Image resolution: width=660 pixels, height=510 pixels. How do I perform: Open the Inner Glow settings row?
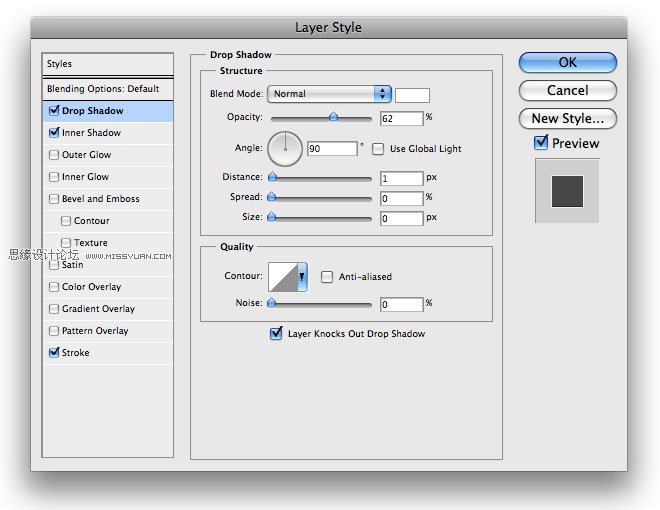[x=108, y=177]
